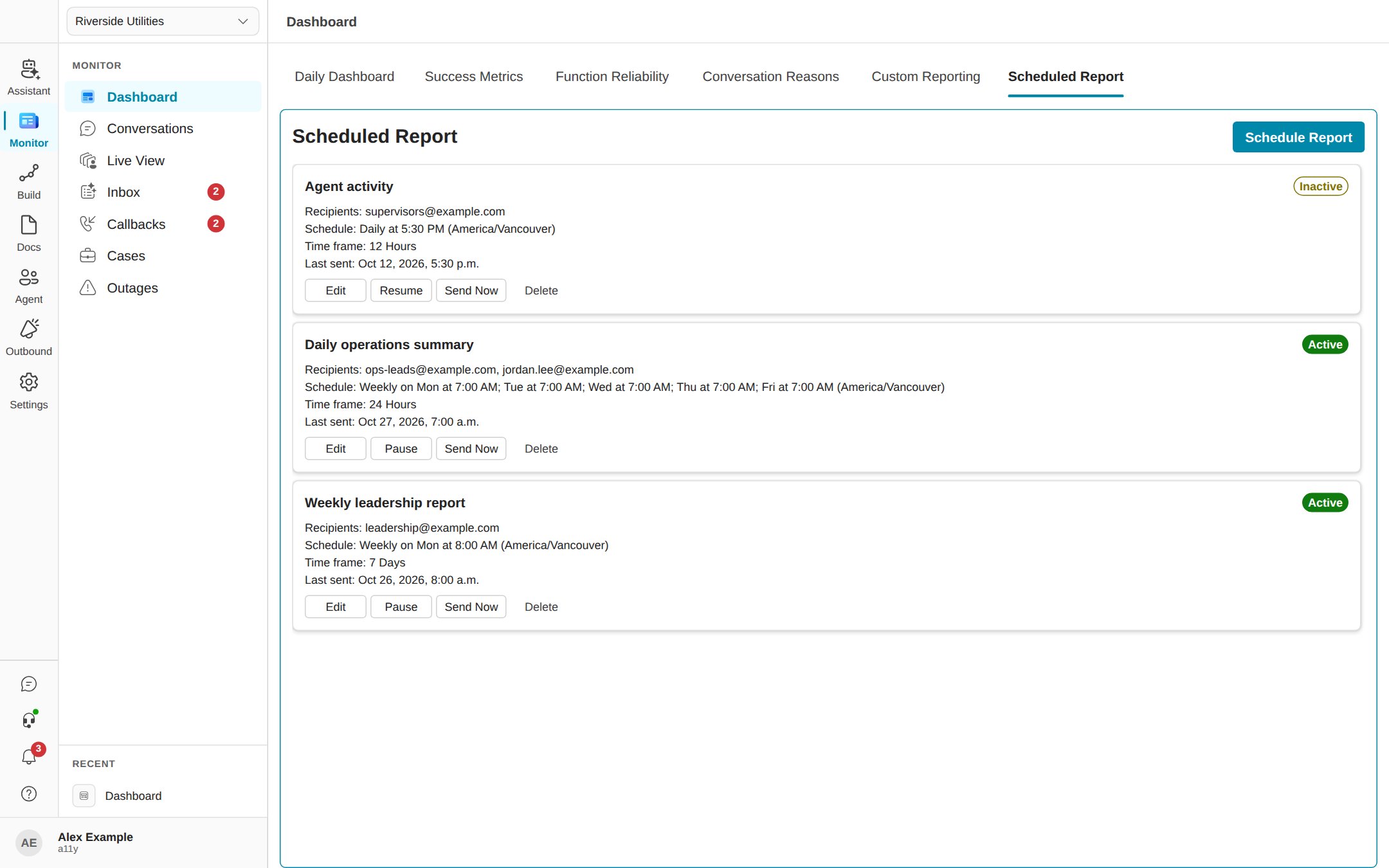Click the Cases briefcase icon

pos(87,256)
